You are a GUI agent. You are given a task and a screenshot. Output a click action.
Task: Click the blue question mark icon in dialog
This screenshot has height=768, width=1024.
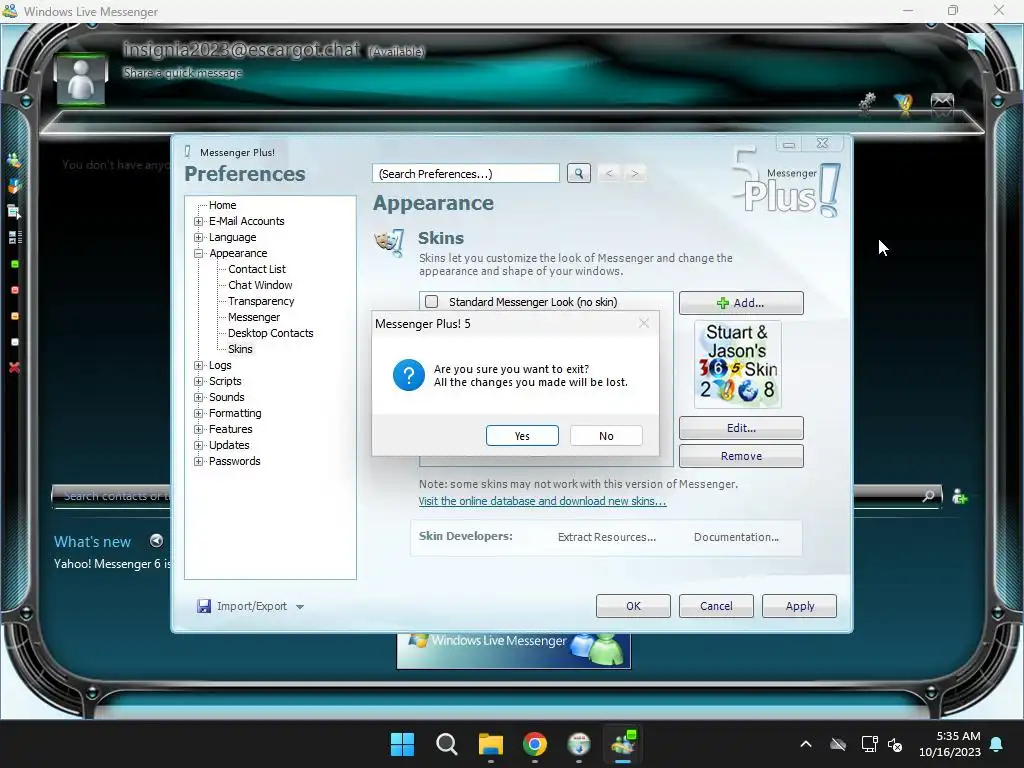pos(409,376)
